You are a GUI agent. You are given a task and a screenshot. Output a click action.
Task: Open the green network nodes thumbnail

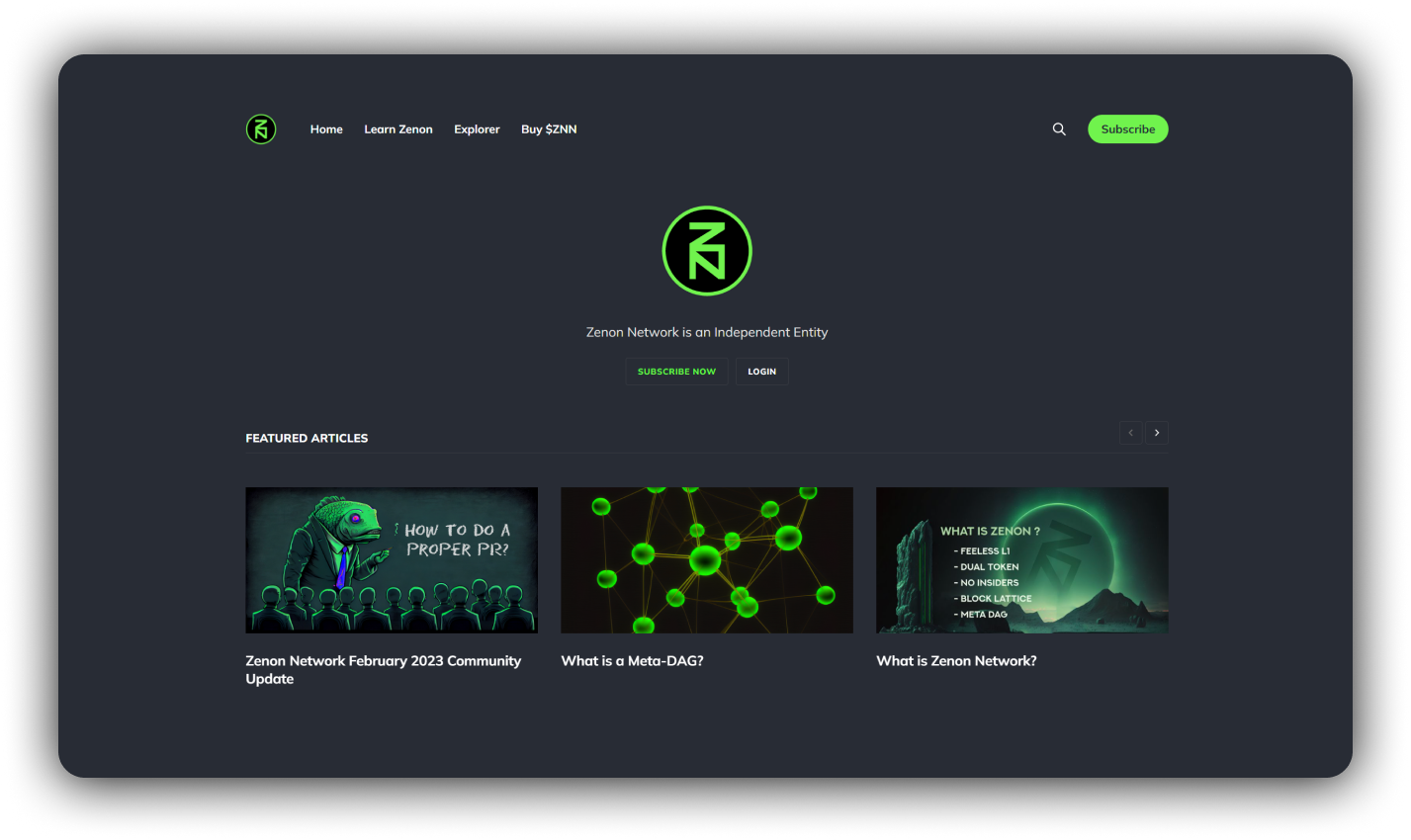[707, 559]
